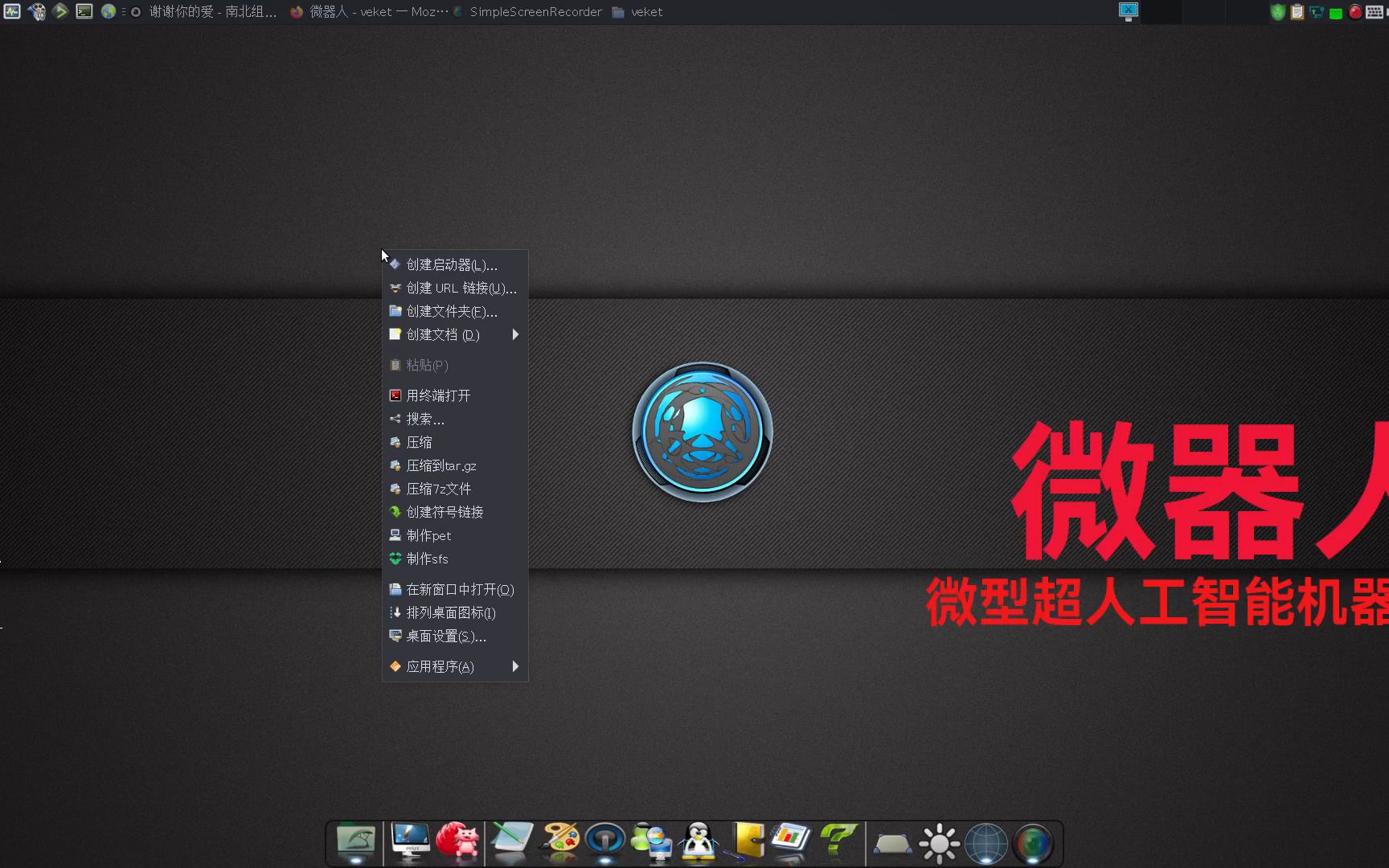Switch to the 微器人 veket Mozilla Firefox window
The height and width of the screenshot is (868, 1389).
[x=369, y=12]
